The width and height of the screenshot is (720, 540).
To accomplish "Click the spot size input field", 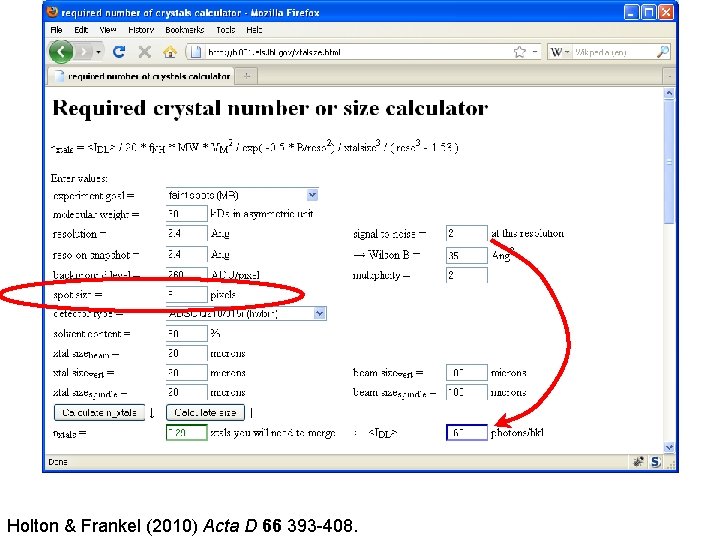I will [x=186, y=294].
